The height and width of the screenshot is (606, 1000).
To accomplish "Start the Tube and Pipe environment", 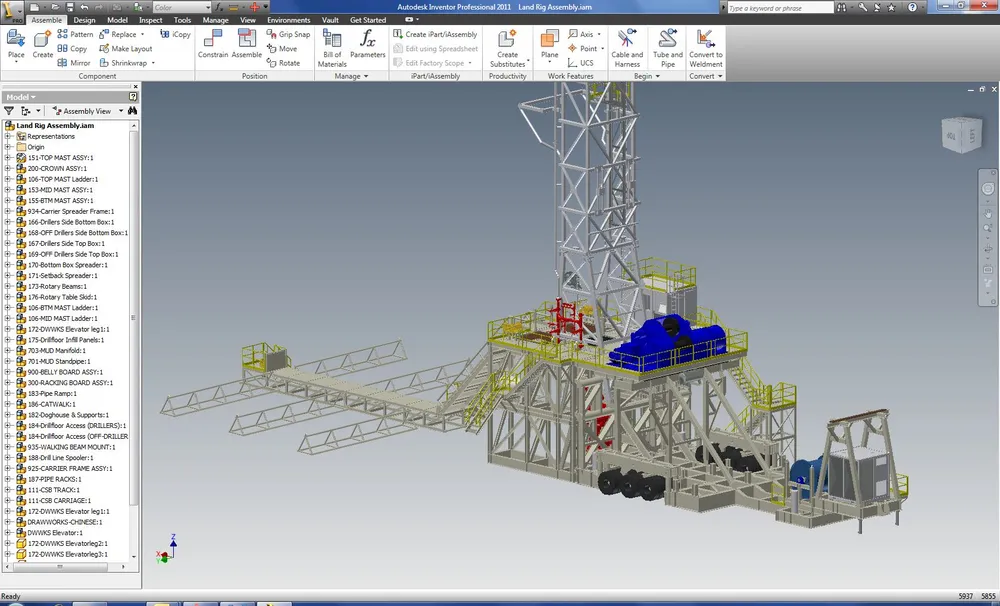I will click(x=668, y=48).
